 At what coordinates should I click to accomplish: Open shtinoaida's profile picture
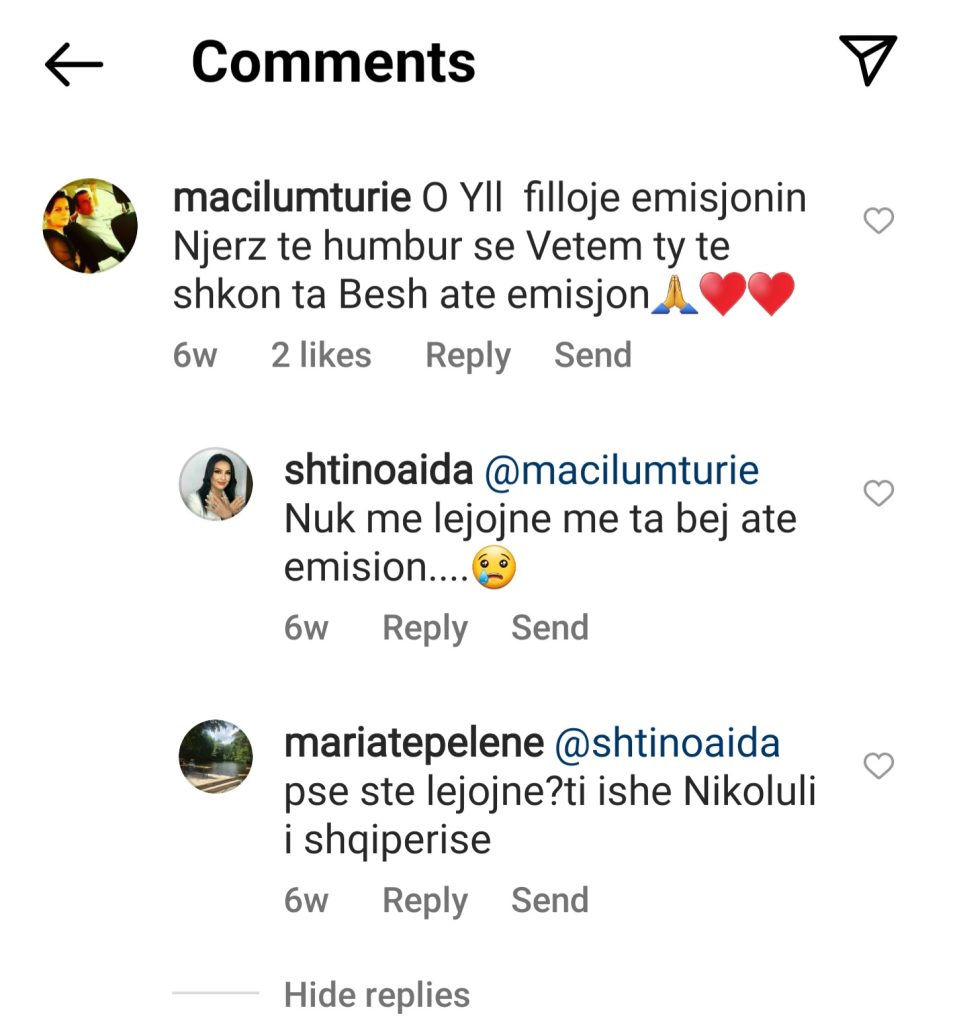(x=215, y=484)
